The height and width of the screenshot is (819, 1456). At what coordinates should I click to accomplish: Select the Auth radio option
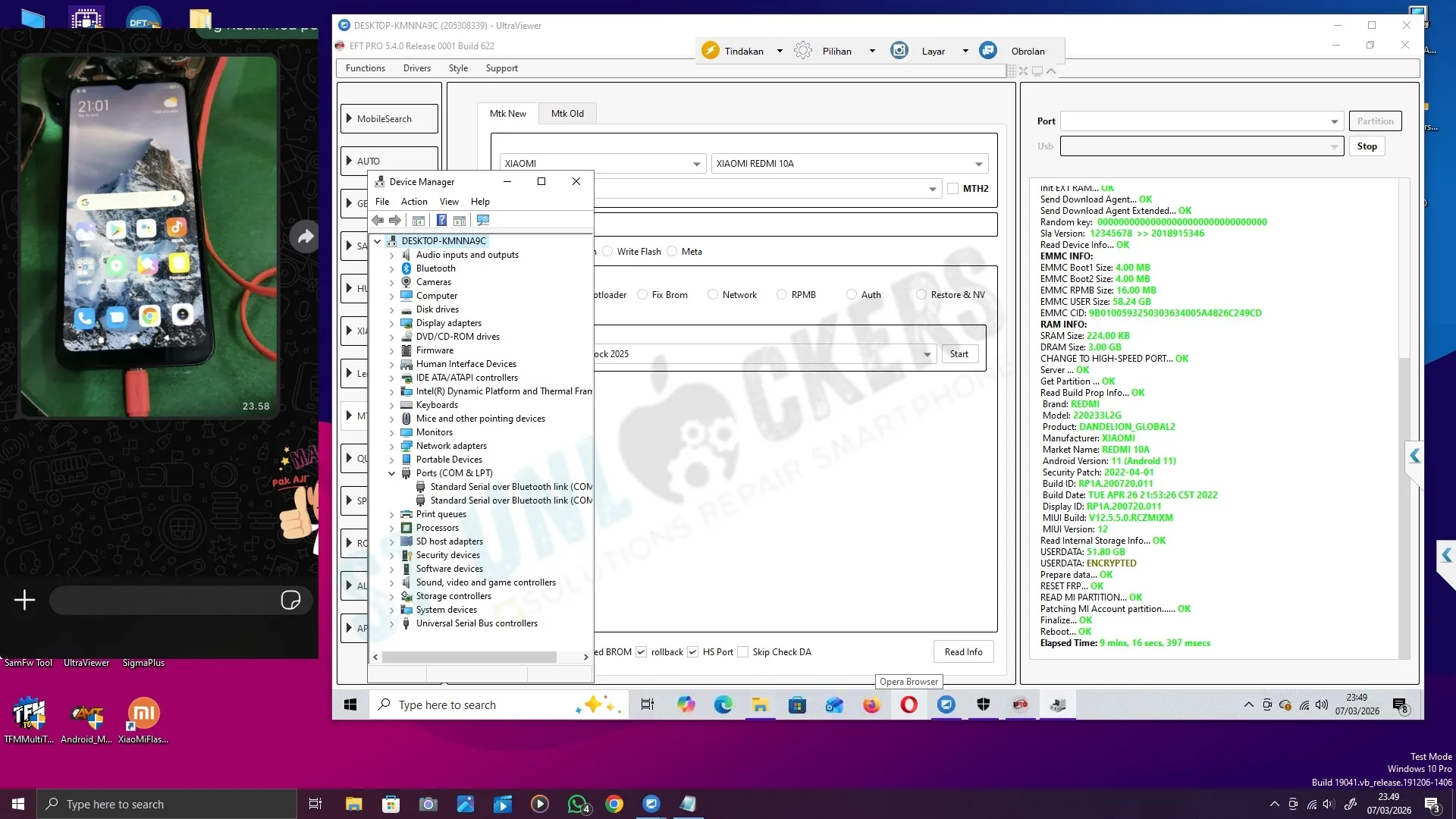tap(852, 295)
